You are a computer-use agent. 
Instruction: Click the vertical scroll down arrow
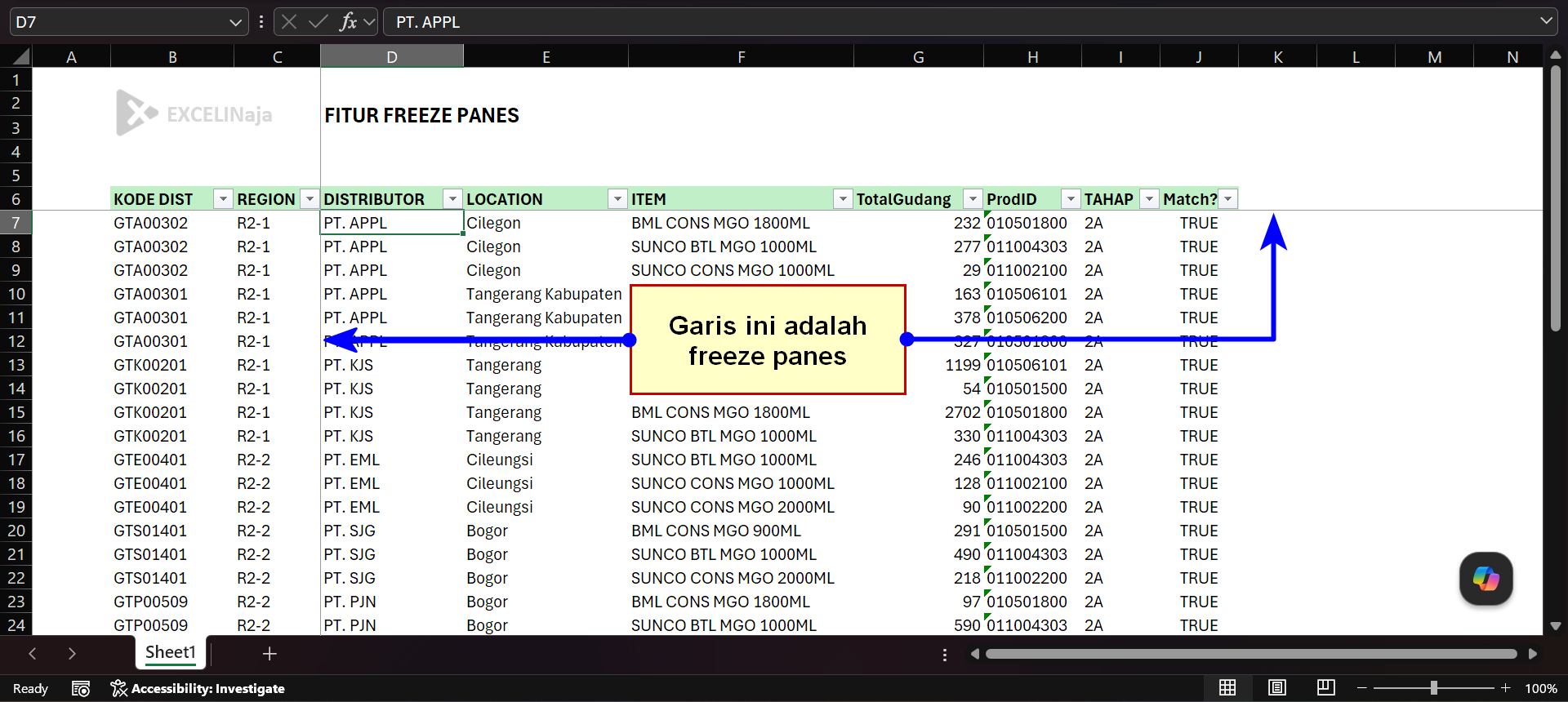pyautogui.click(x=1556, y=626)
